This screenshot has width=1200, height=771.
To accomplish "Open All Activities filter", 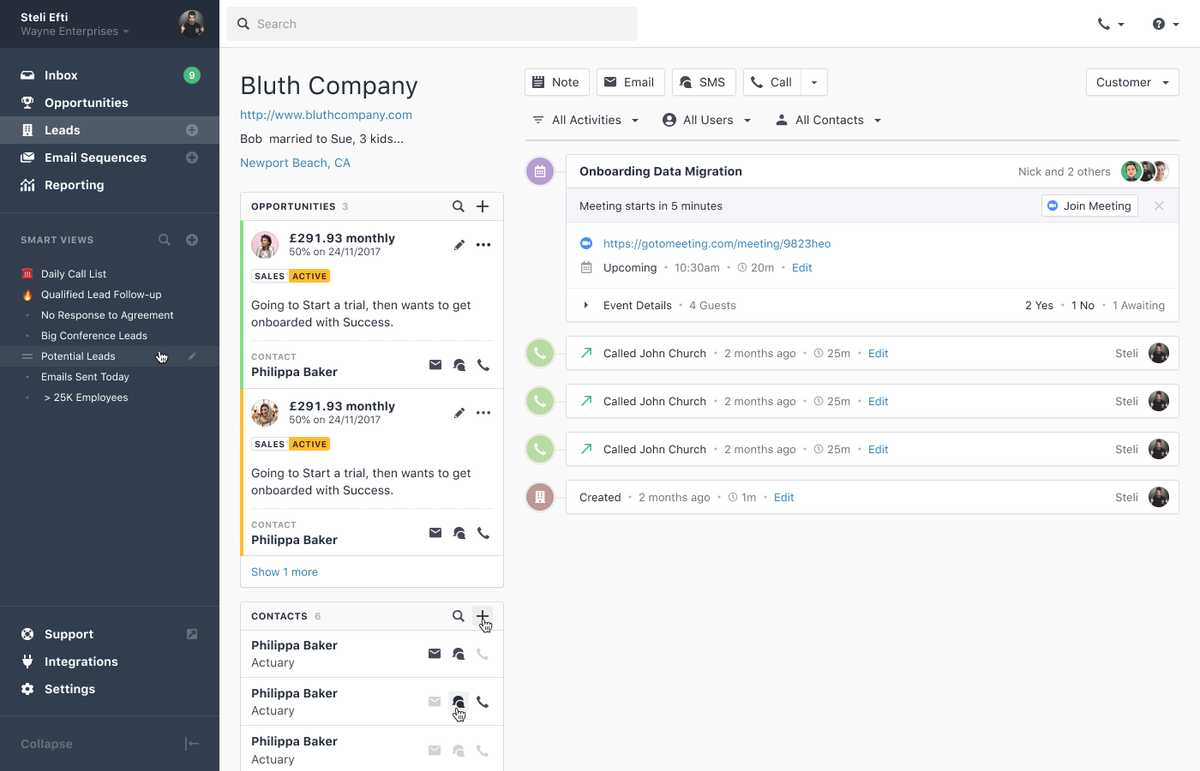I will [585, 120].
